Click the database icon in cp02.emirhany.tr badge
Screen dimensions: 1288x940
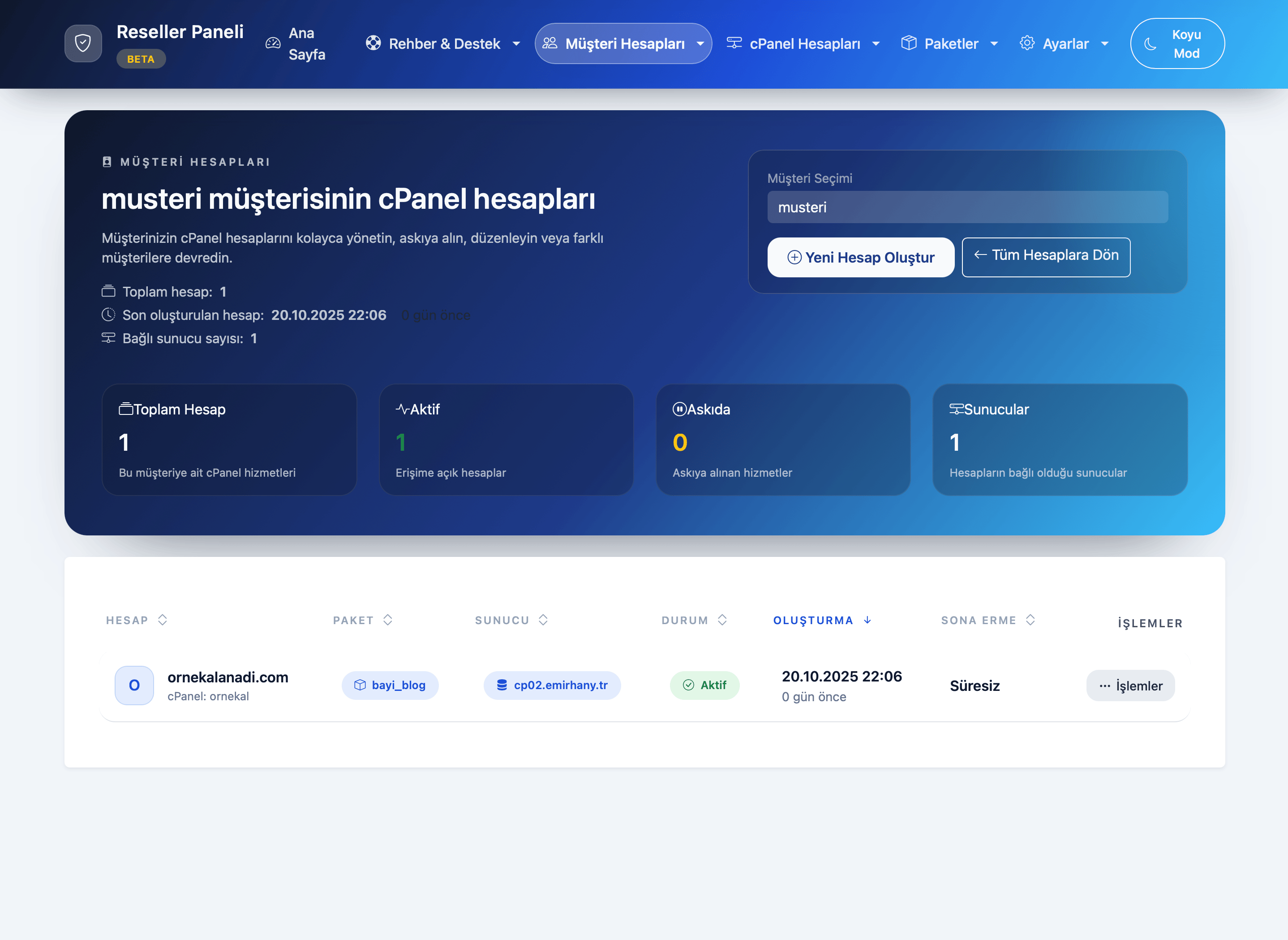coord(502,685)
